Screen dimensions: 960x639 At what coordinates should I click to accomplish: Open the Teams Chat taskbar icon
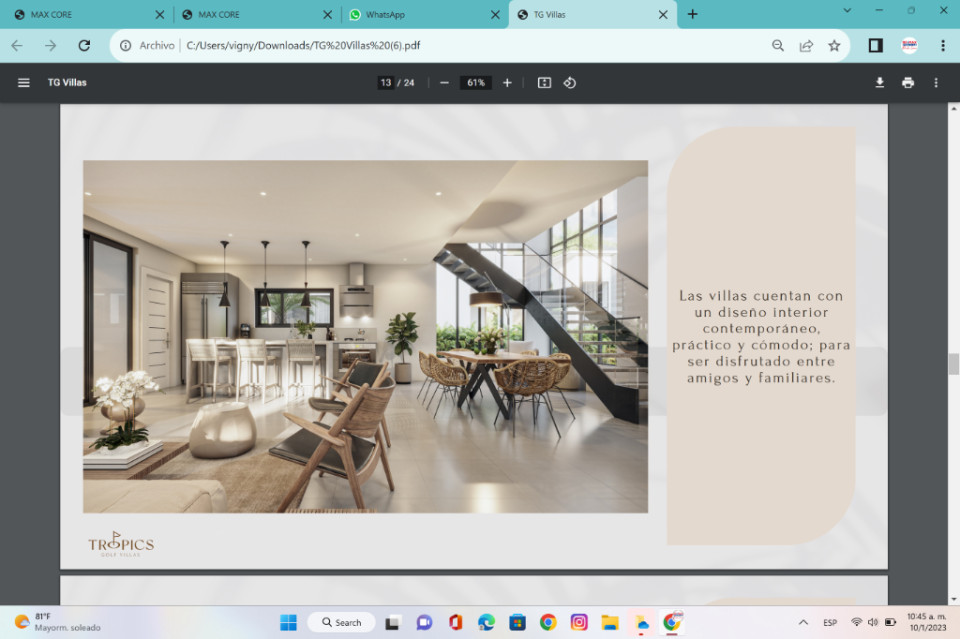[424, 622]
